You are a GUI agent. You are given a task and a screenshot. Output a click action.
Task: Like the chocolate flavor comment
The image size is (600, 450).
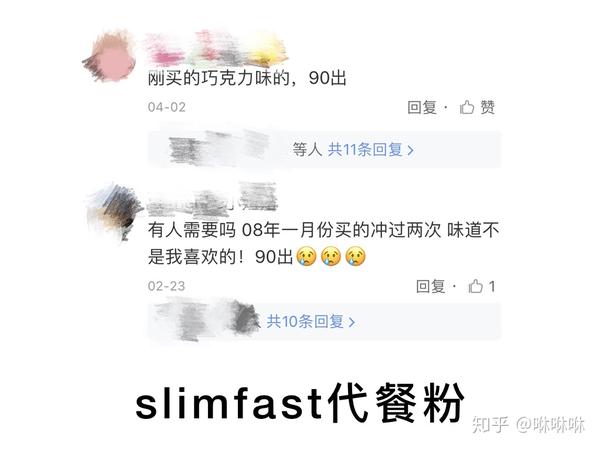pyautogui.click(x=477, y=107)
